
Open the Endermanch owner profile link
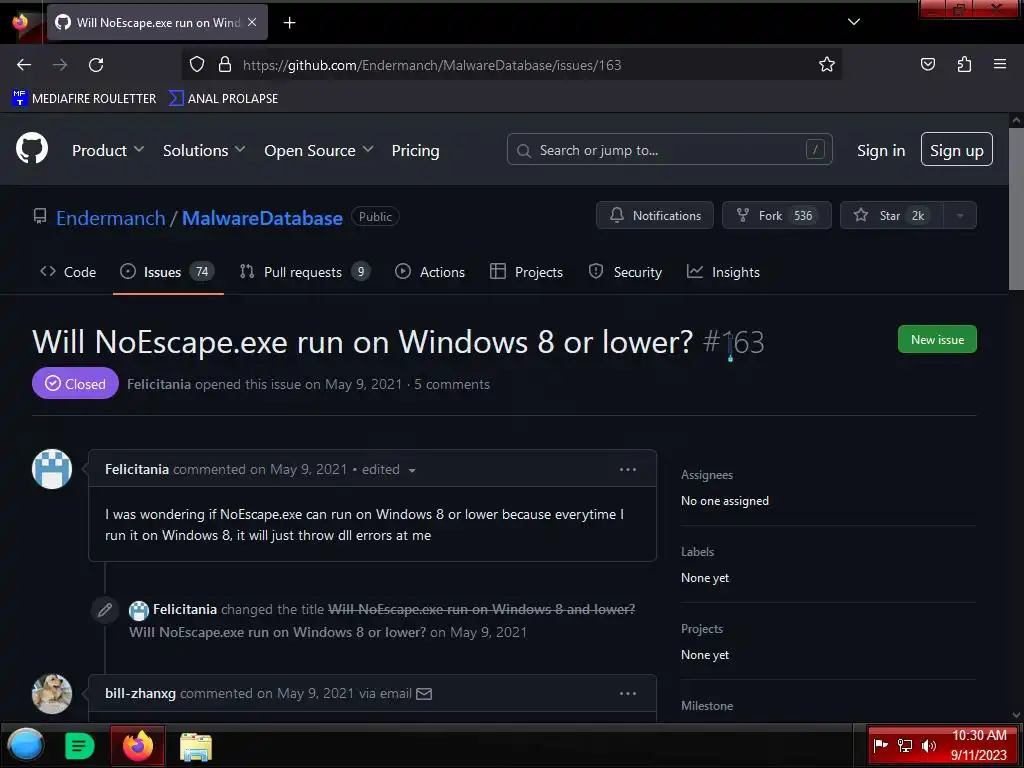[x=110, y=217]
